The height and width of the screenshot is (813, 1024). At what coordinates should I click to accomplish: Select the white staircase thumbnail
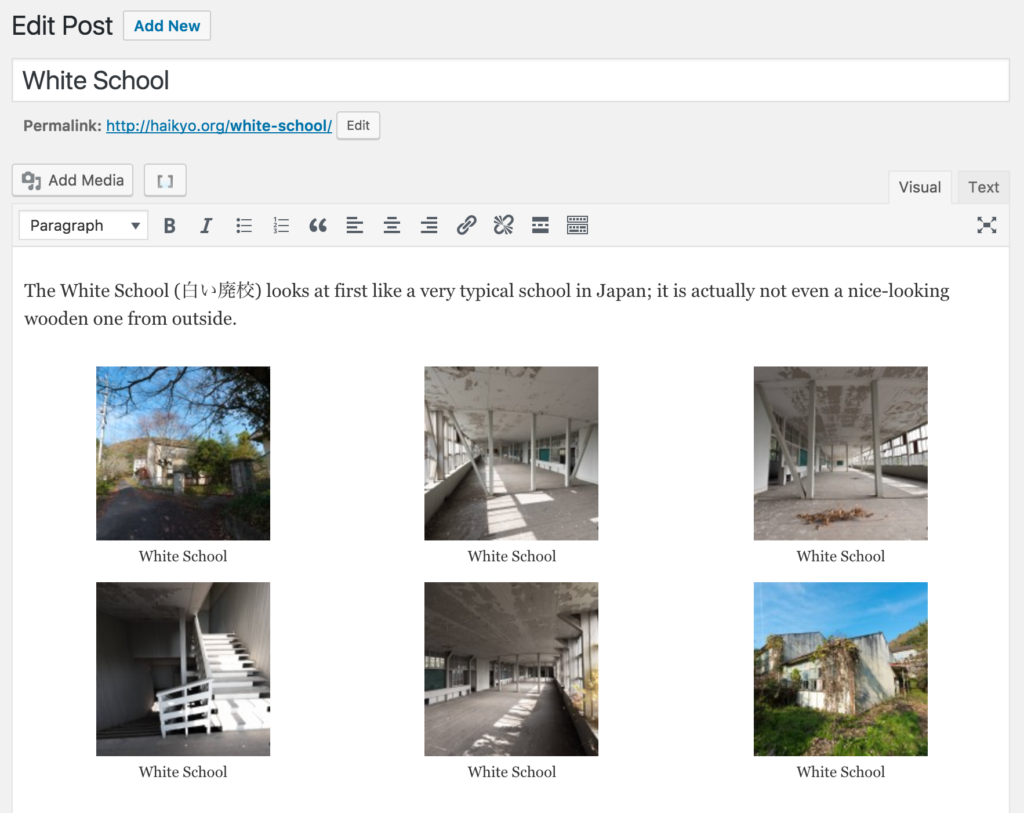pyautogui.click(x=183, y=669)
